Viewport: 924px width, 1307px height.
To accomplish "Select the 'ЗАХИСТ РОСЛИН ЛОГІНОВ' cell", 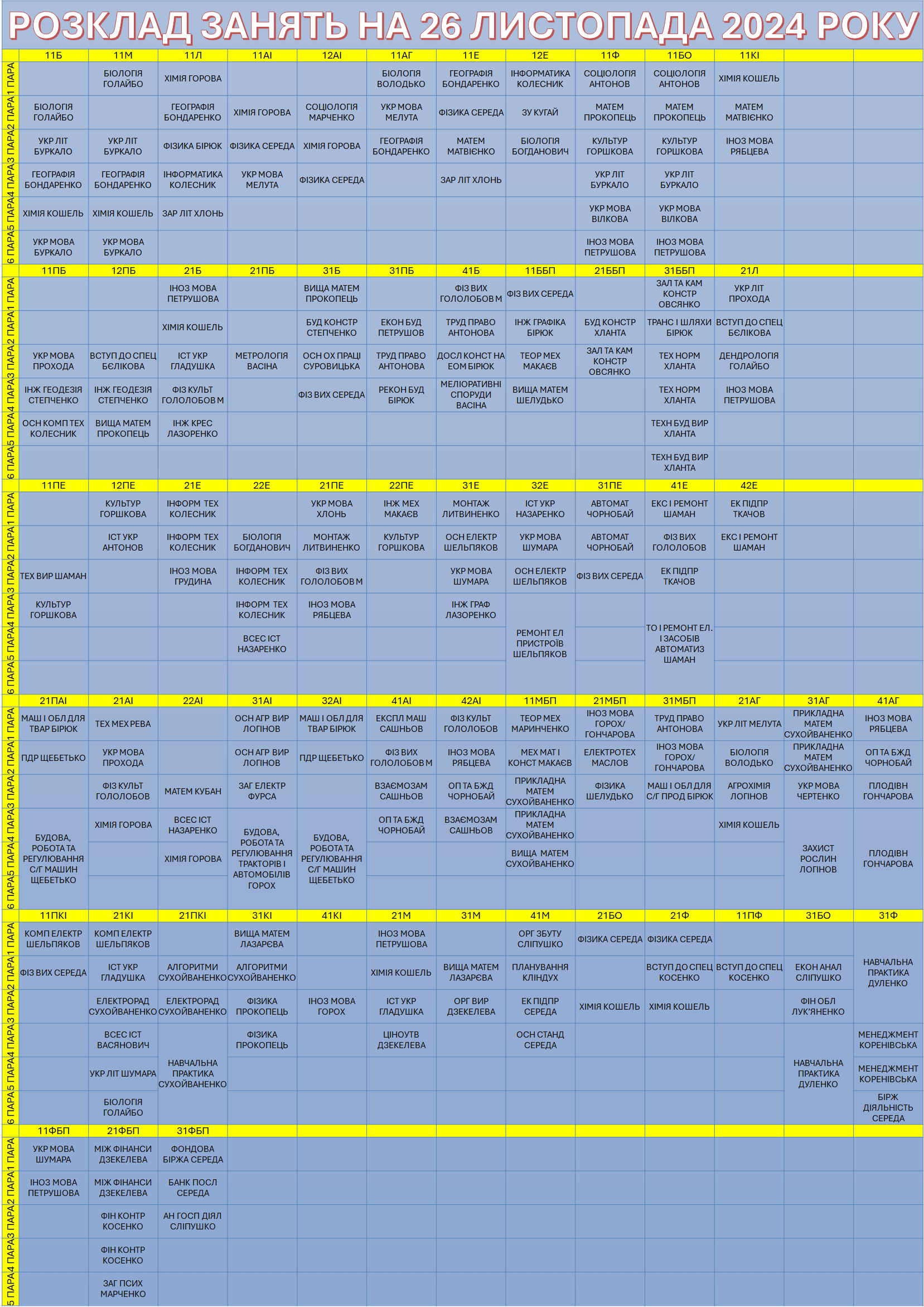I will 818,859.
